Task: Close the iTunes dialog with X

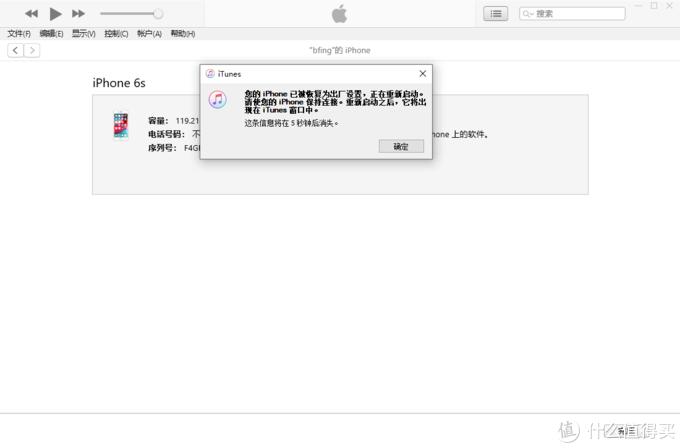Action: (x=423, y=74)
